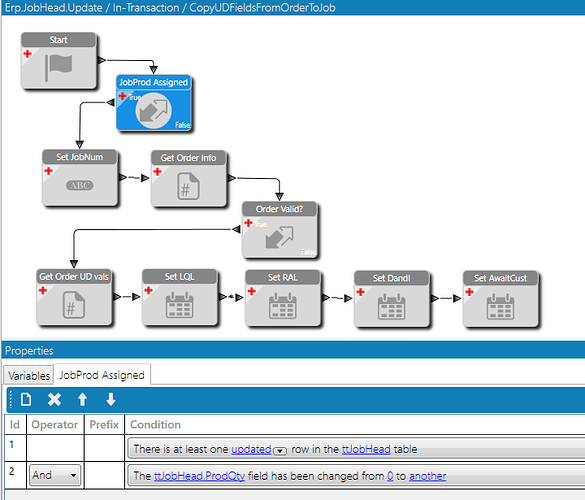
Task: Click the New condition row icon
Action: coord(26,400)
